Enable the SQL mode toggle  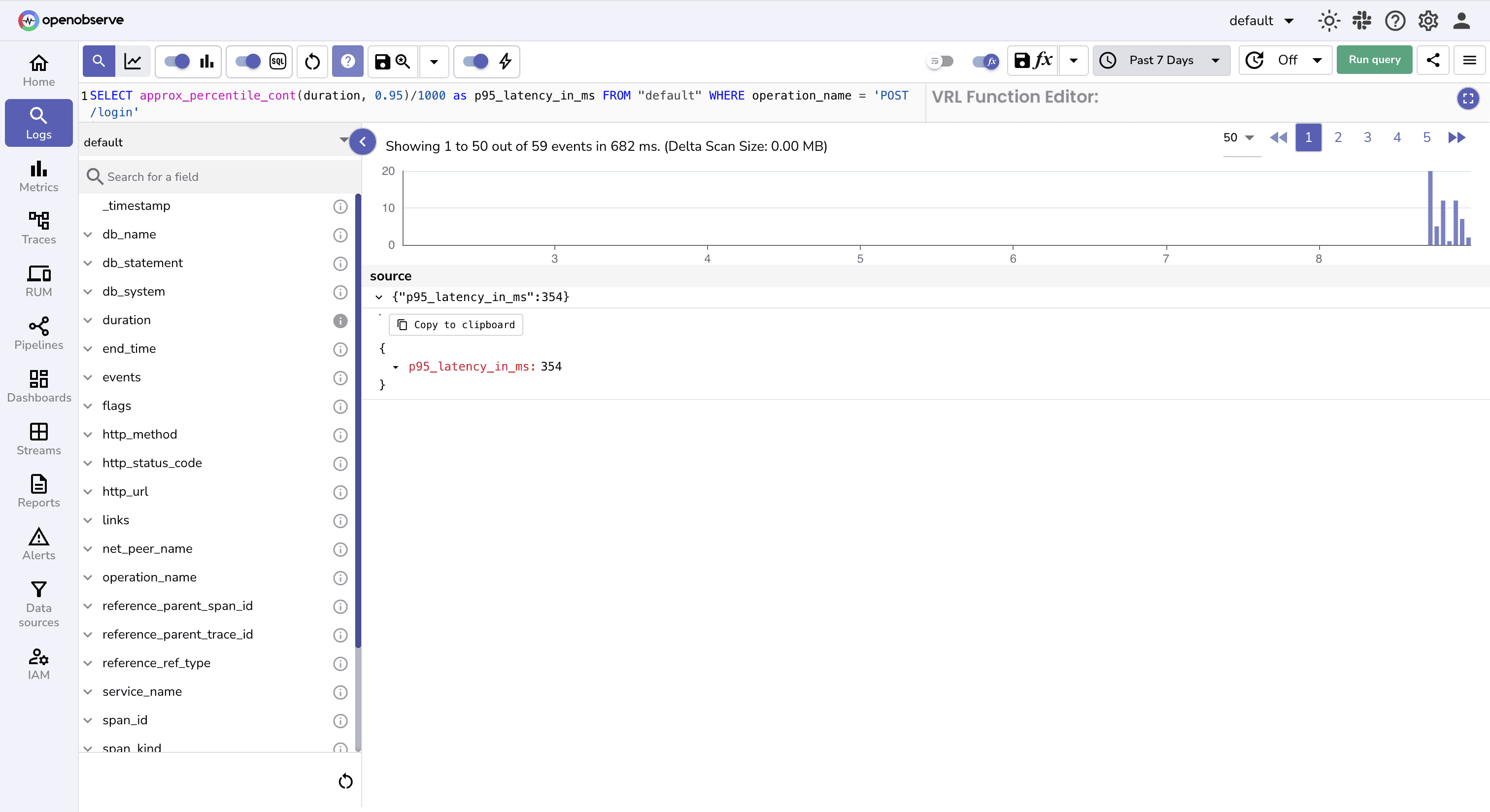pyautogui.click(x=249, y=61)
